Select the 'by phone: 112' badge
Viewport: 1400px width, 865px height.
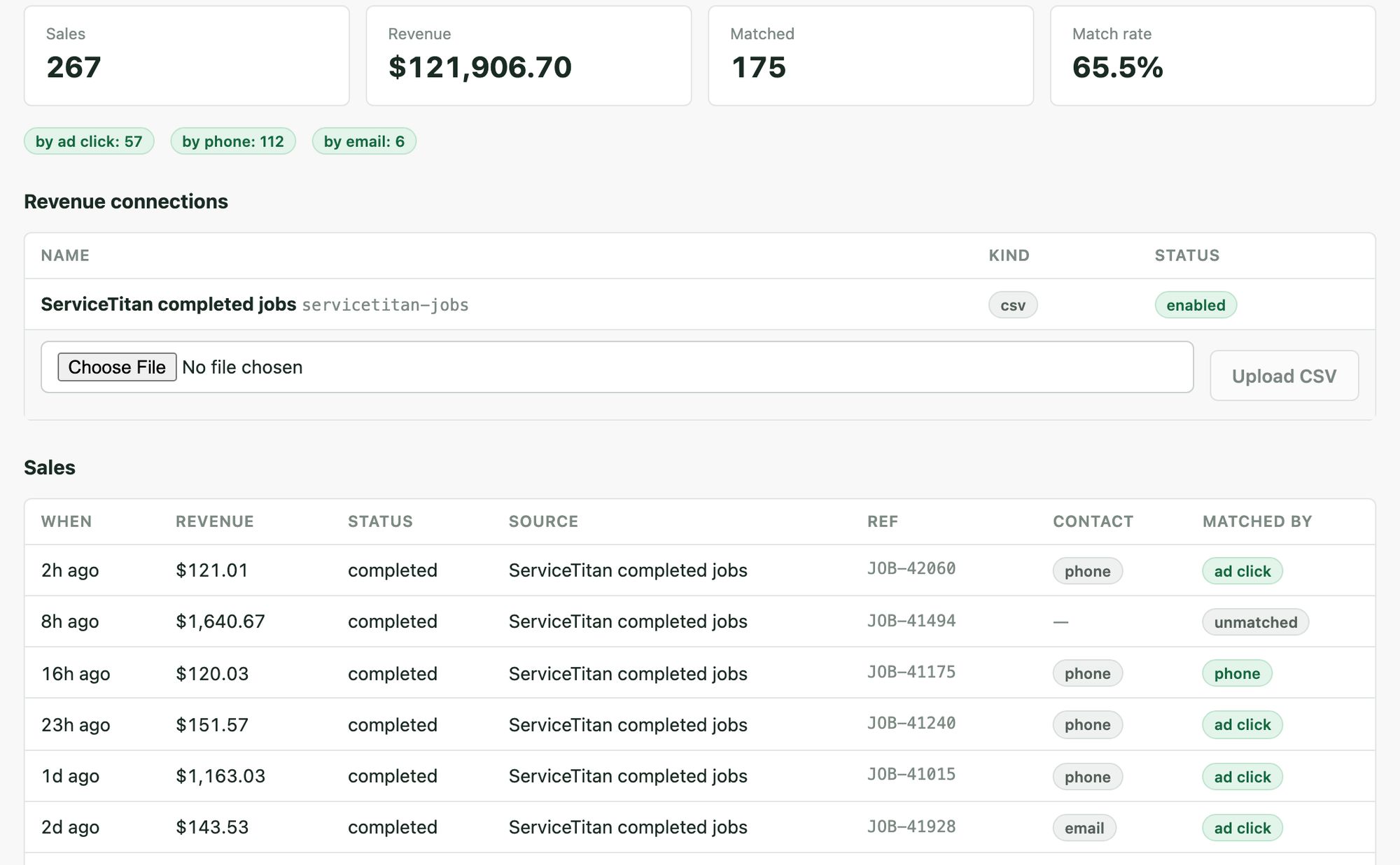(x=233, y=141)
